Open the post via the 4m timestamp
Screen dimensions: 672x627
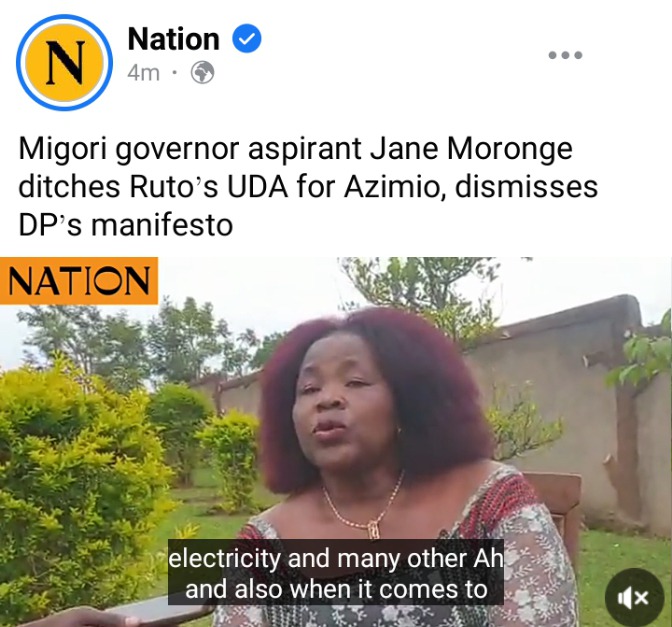[144, 73]
